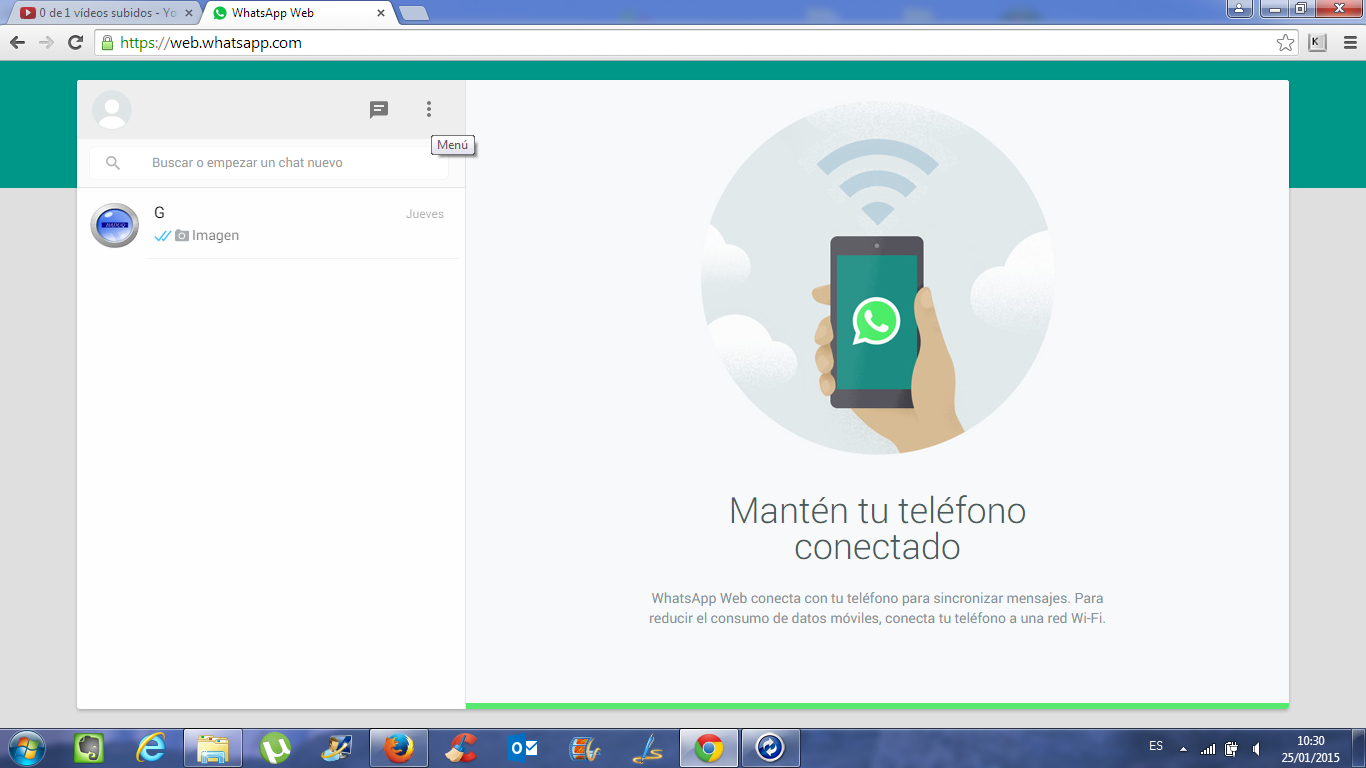Open the ES language selector in taskbar
The height and width of the screenshot is (768, 1366).
coord(1156,746)
